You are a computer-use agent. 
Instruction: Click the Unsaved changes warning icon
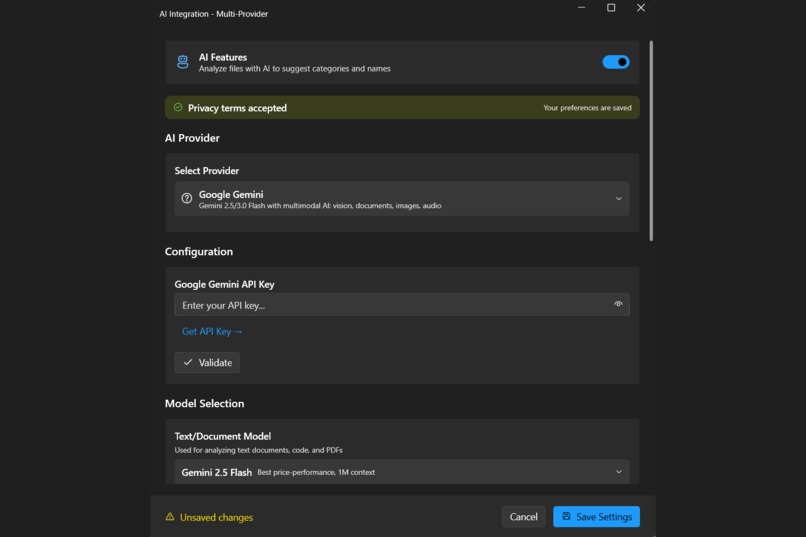170,517
